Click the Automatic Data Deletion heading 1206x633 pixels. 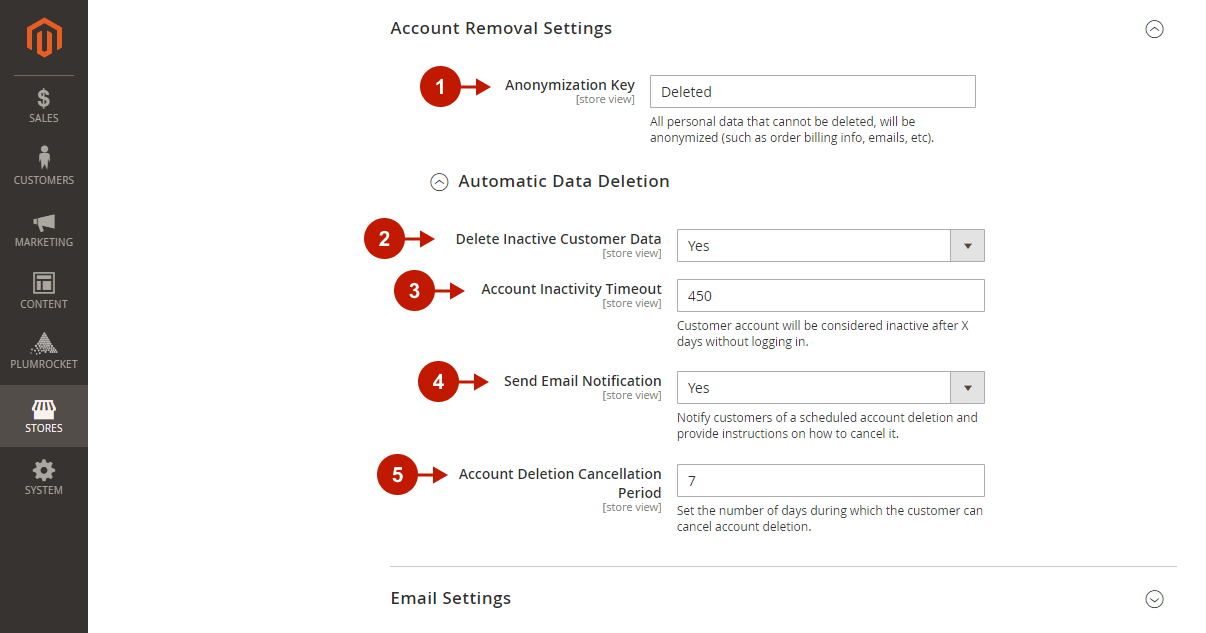(563, 181)
